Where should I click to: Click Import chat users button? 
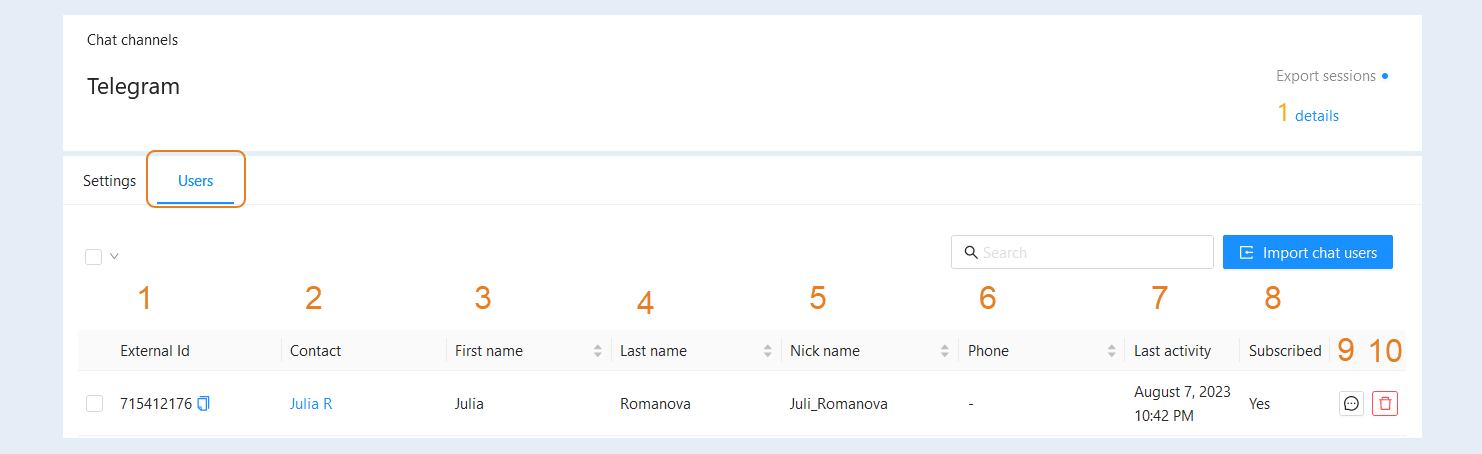tap(1308, 252)
